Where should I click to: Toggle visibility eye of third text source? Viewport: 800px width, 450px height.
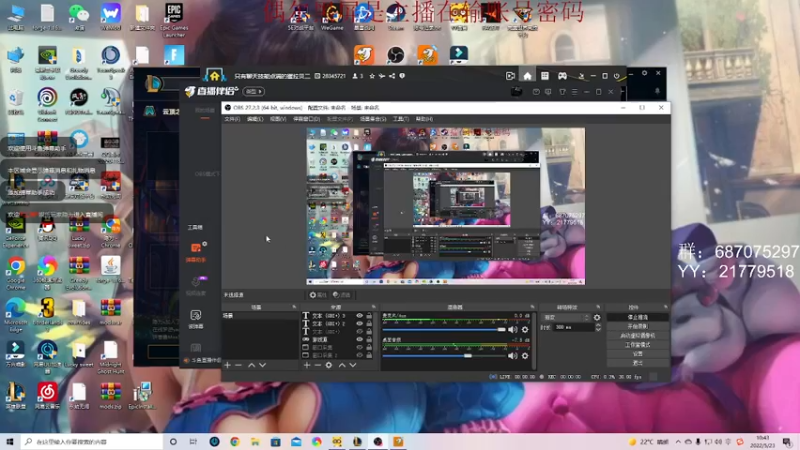359,332
